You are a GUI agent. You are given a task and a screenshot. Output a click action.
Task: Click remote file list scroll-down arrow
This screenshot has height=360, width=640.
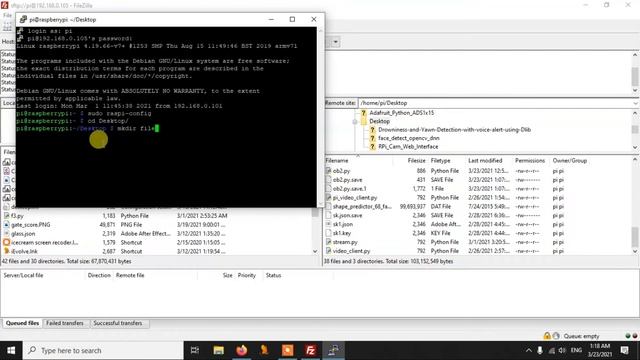(x=635, y=251)
